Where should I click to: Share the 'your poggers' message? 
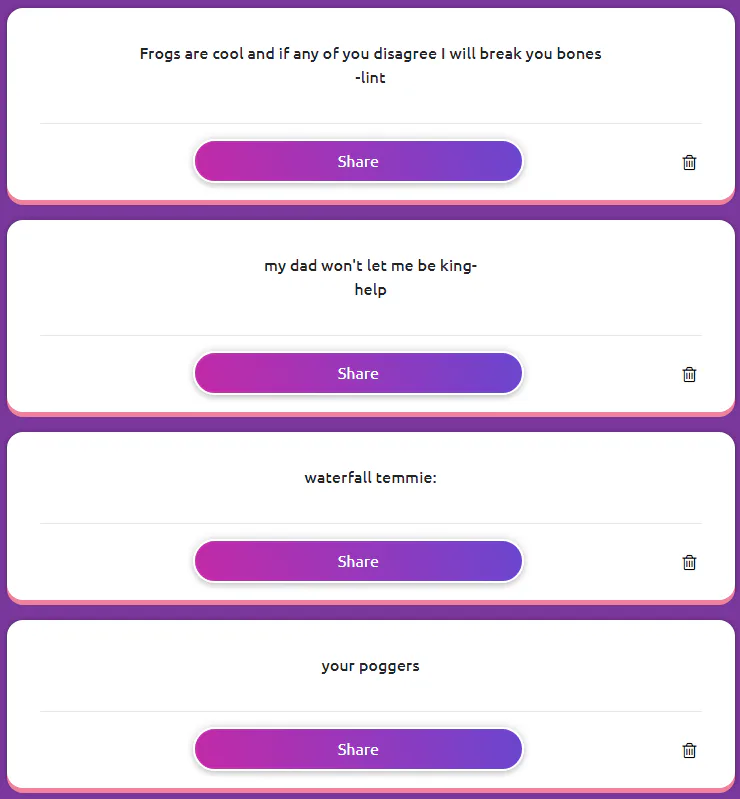pyautogui.click(x=358, y=750)
